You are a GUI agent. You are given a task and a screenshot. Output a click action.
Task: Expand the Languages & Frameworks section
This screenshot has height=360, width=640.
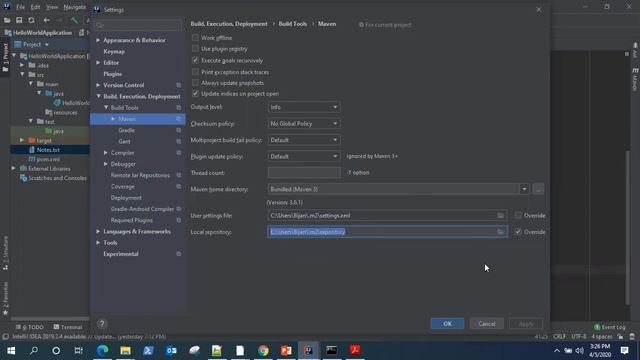point(98,231)
